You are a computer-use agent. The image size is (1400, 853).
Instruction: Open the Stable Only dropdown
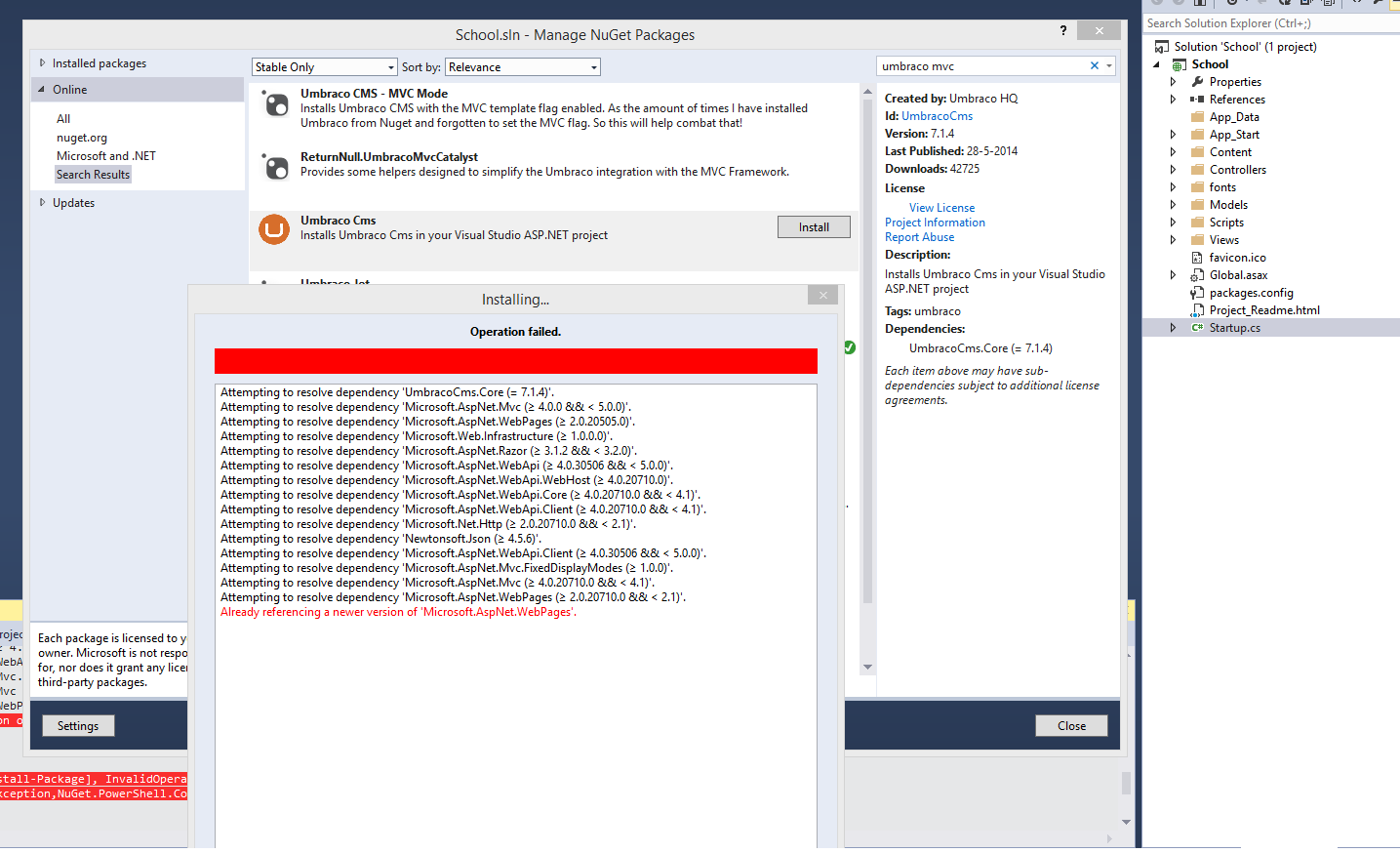(x=325, y=67)
